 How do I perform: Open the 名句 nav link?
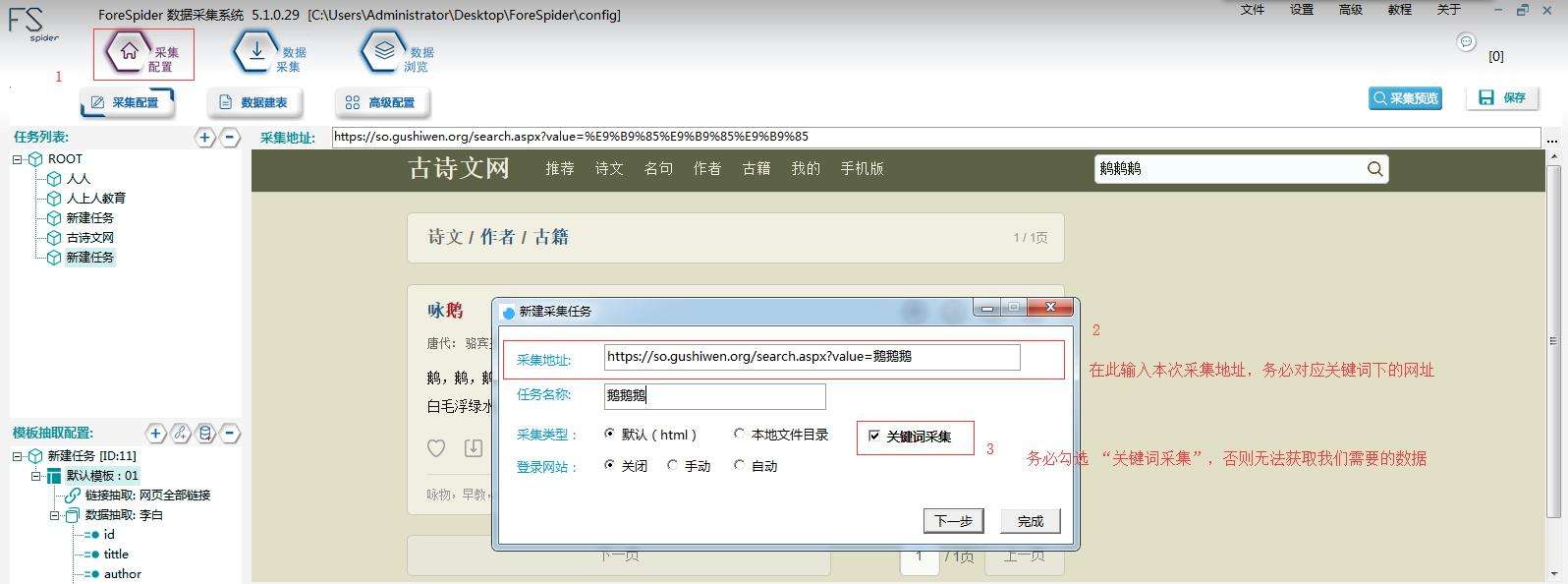point(658,169)
